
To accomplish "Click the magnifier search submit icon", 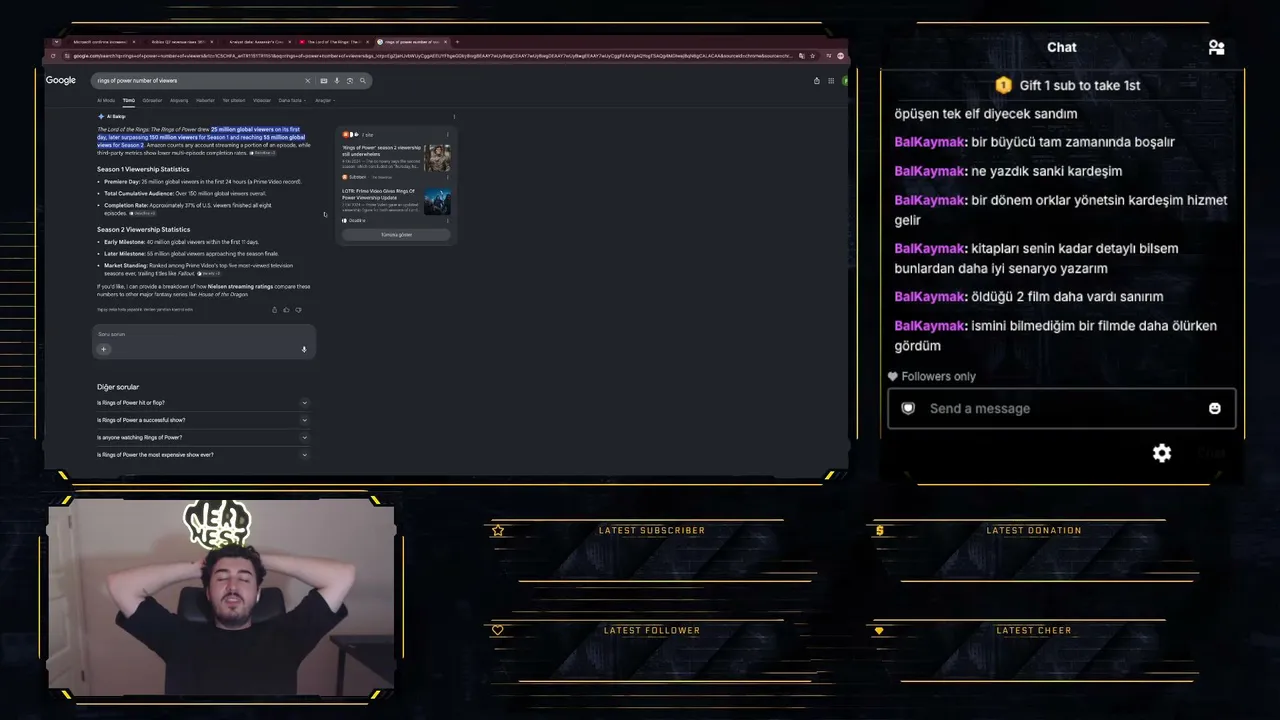I will pyautogui.click(x=362, y=81).
